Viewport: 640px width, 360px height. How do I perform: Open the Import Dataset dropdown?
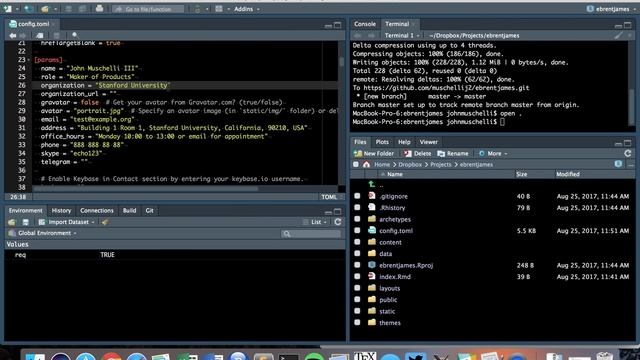[66, 222]
